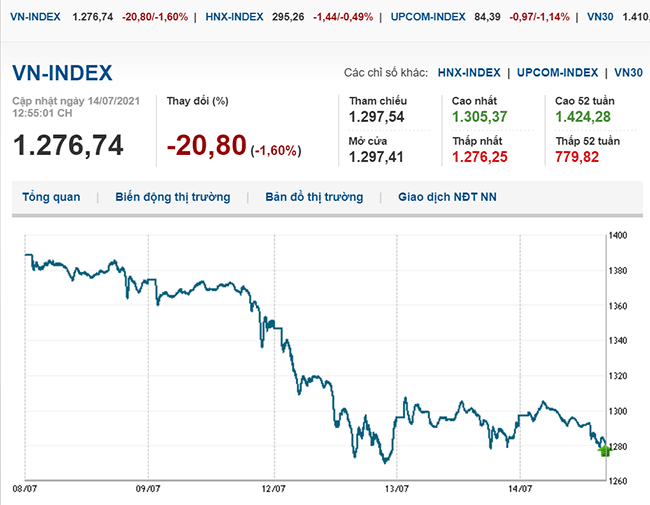Click the 13/07 date label on the chart axis
650x505 pixels.
coord(398,489)
